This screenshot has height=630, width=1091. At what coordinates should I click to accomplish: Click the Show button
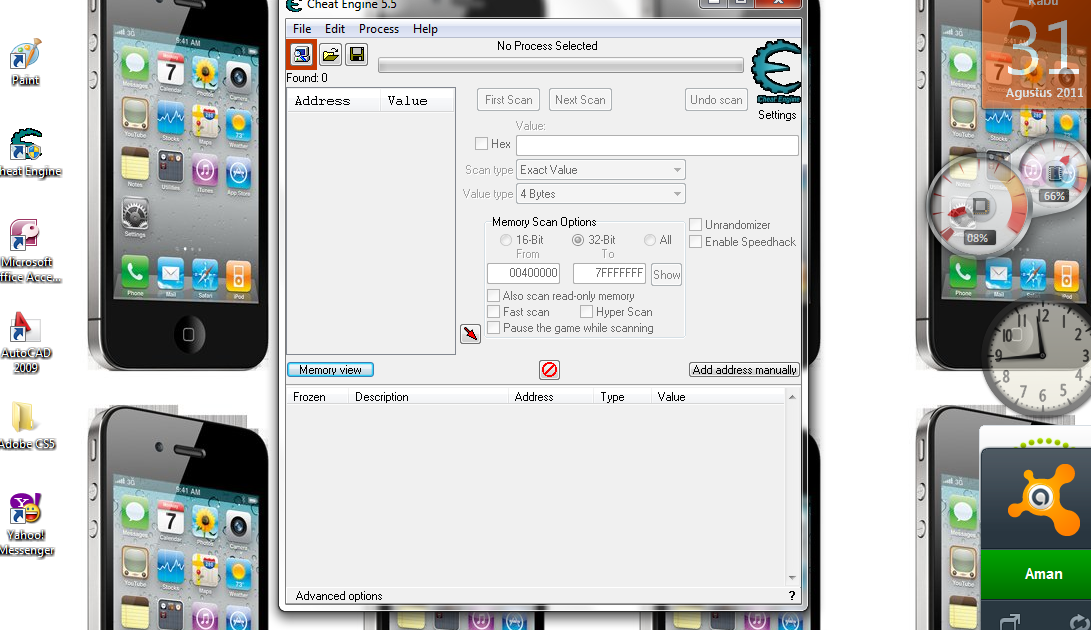point(667,274)
